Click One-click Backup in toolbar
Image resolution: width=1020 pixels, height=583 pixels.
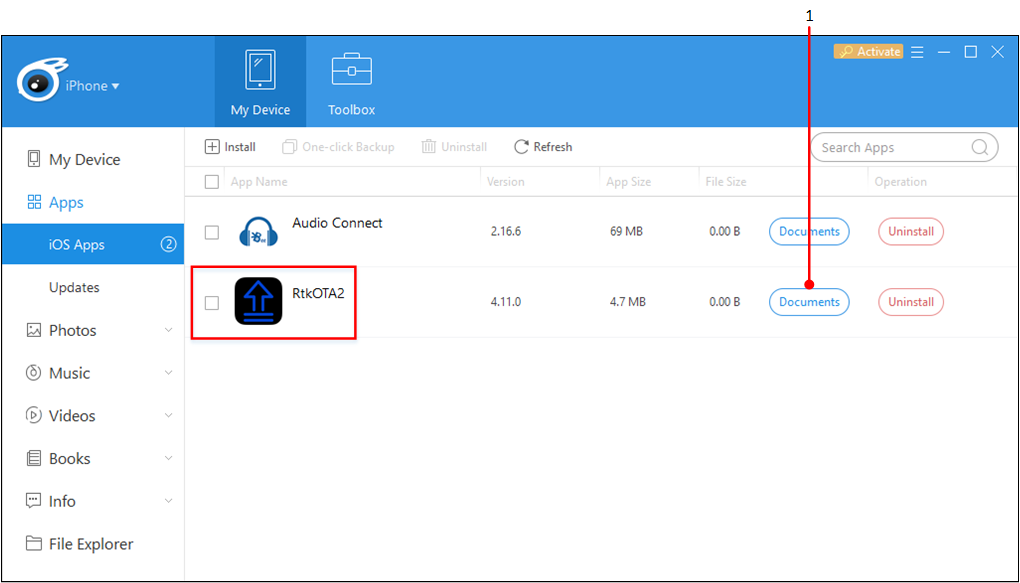click(x=338, y=147)
